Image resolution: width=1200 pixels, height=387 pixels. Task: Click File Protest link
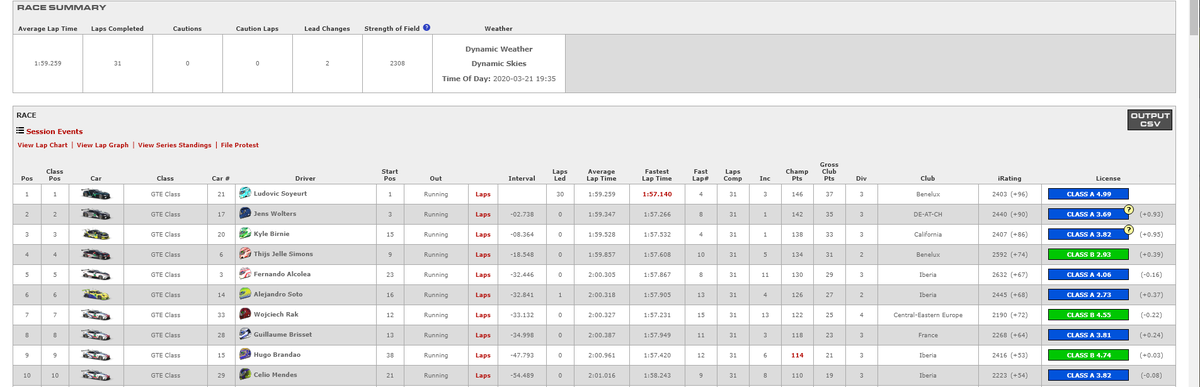click(240, 145)
